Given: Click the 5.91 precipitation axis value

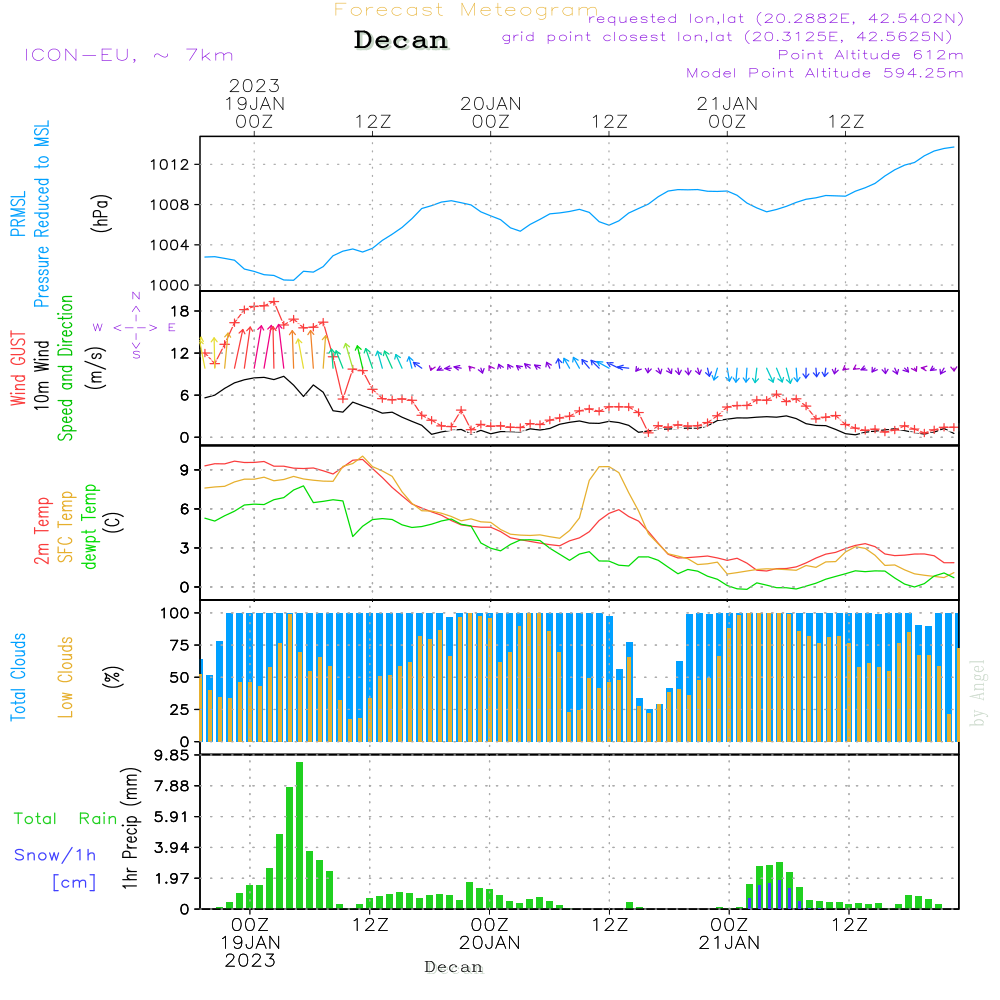Looking at the screenshot, I should (x=172, y=818).
